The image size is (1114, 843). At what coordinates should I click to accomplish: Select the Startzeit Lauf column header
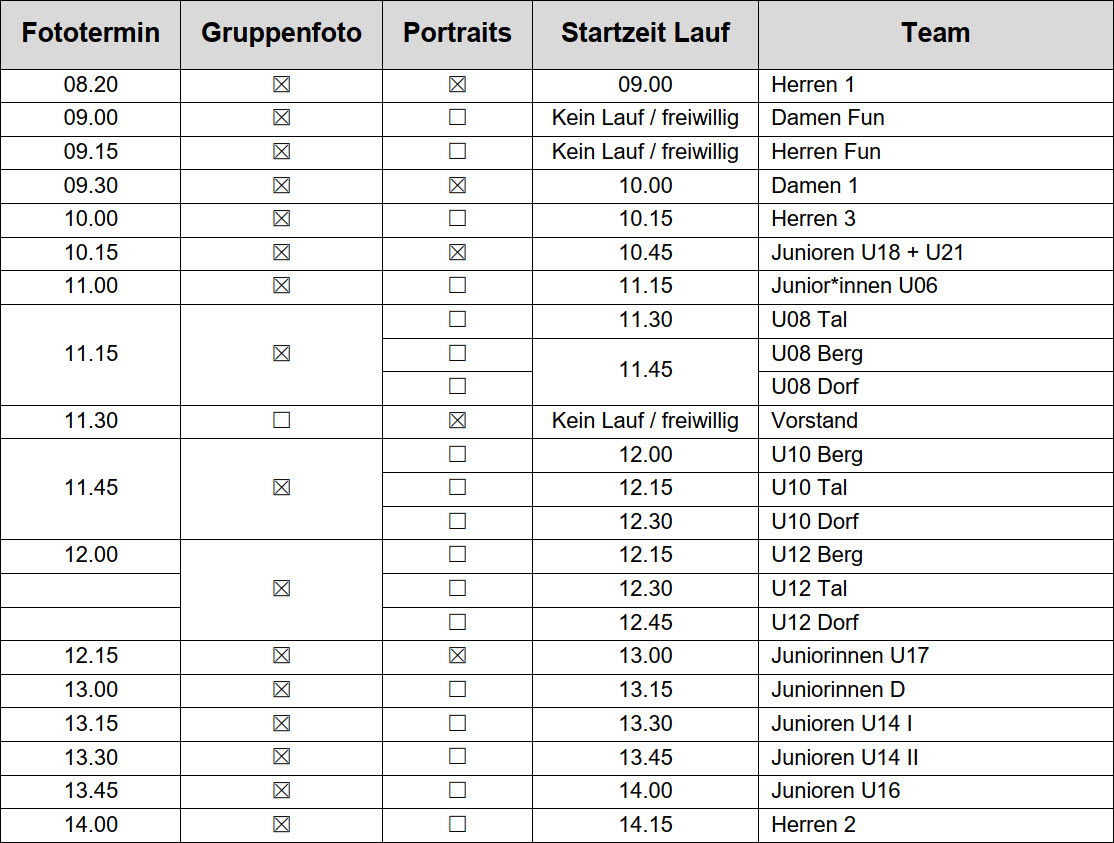tap(645, 34)
